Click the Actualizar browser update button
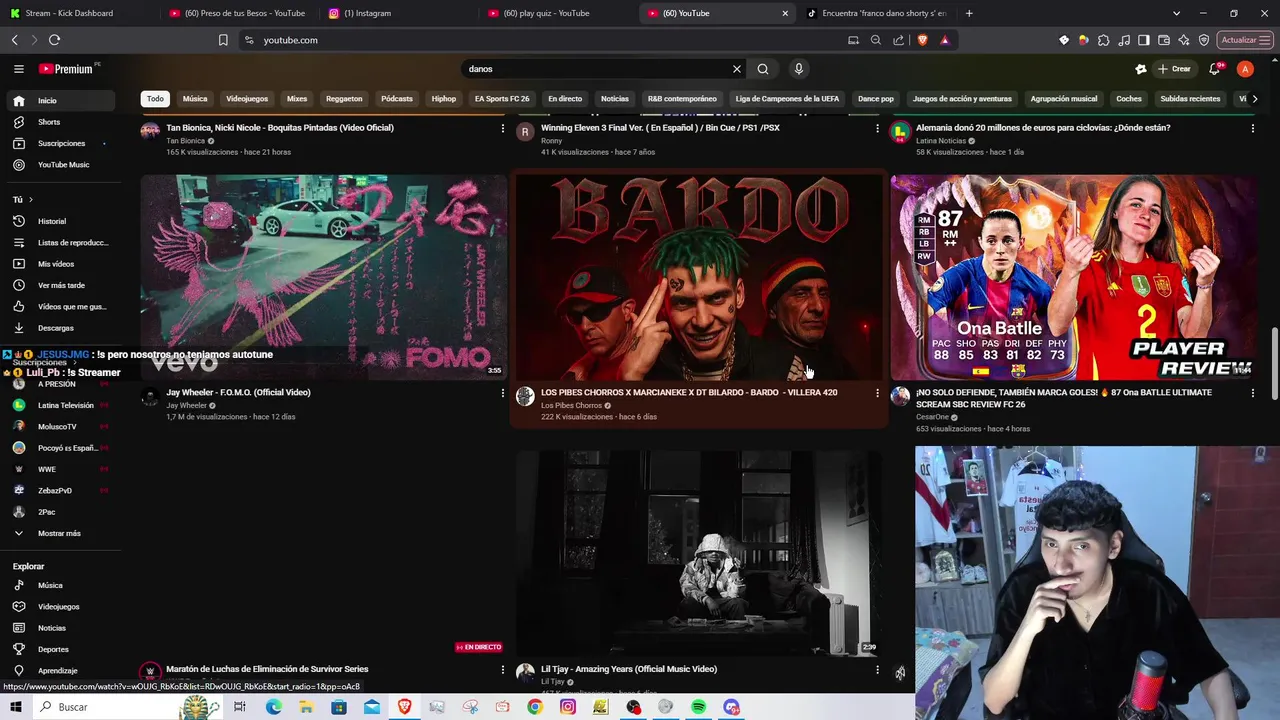Image resolution: width=1280 pixels, height=720 pixels. pos(1245,40)
